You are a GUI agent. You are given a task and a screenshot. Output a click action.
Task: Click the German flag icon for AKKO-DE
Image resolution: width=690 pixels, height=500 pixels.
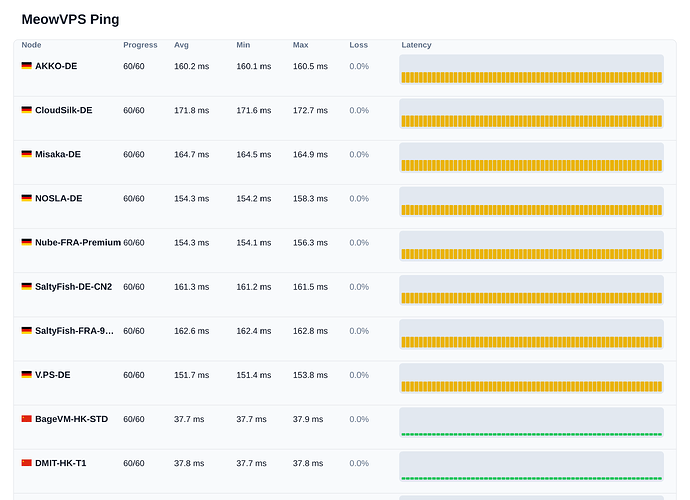click(x=26, y=66)
